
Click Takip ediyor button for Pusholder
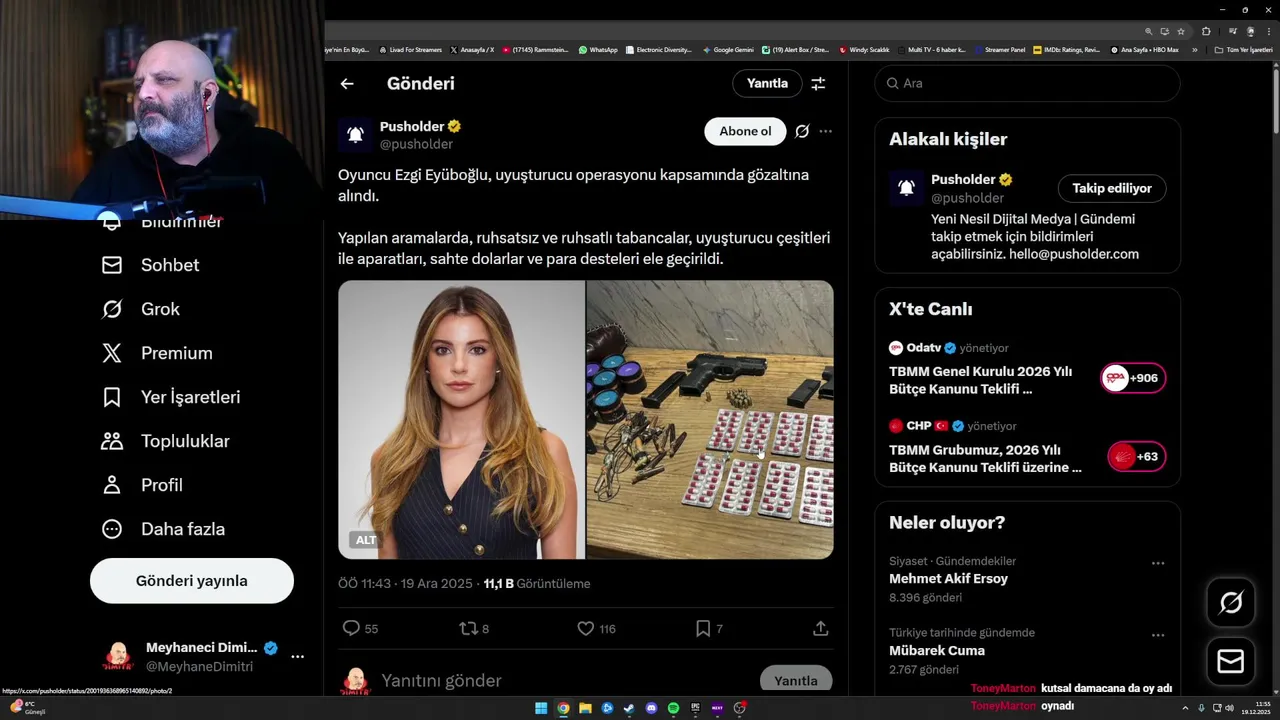[x=1112, y=188]
